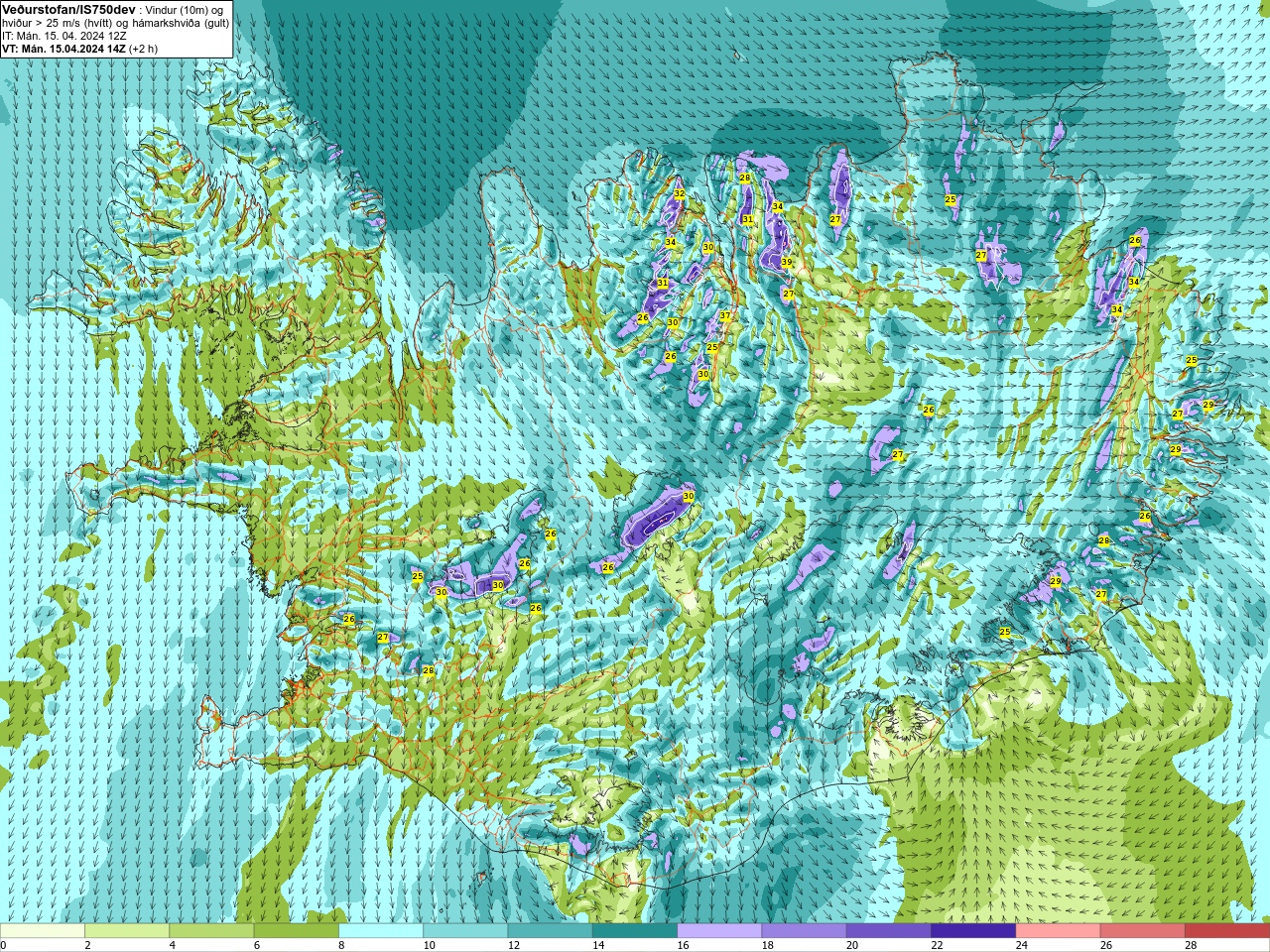
Task: Click the 6–8 m/s olive green legend swatch
Action: 297,931
